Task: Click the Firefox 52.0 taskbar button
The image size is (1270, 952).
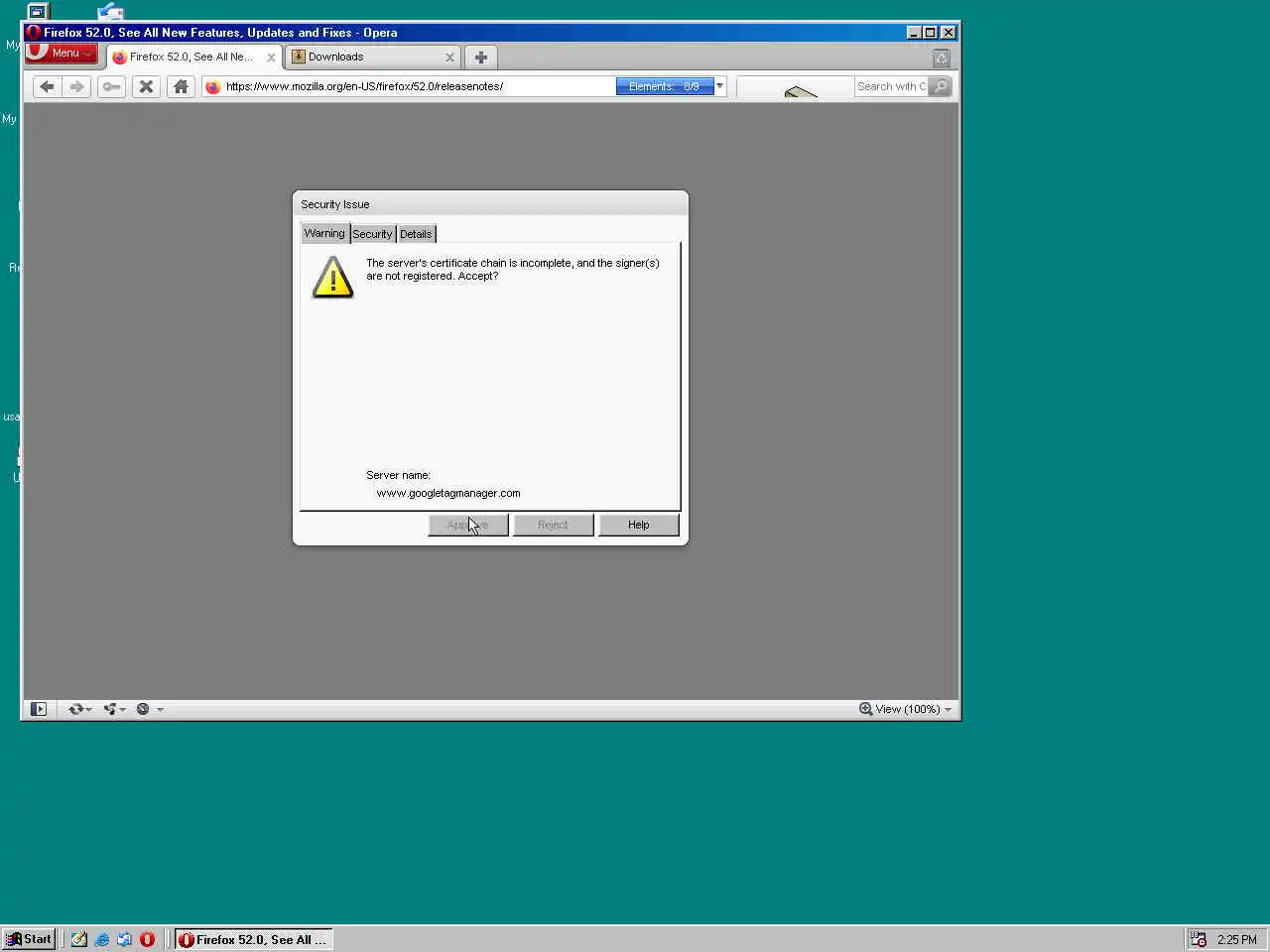Action: tap(253, 939)
